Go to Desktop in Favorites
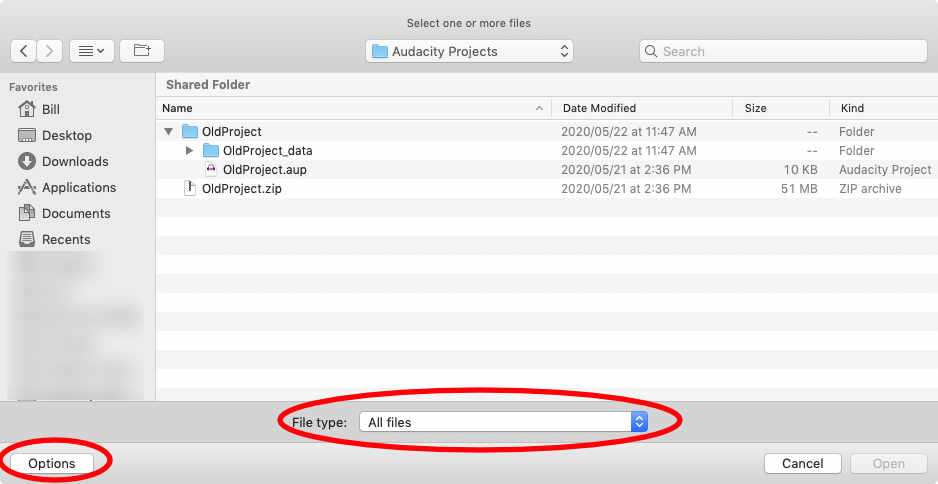This screenshot has width=938, height=484. [x=66, y=135]
